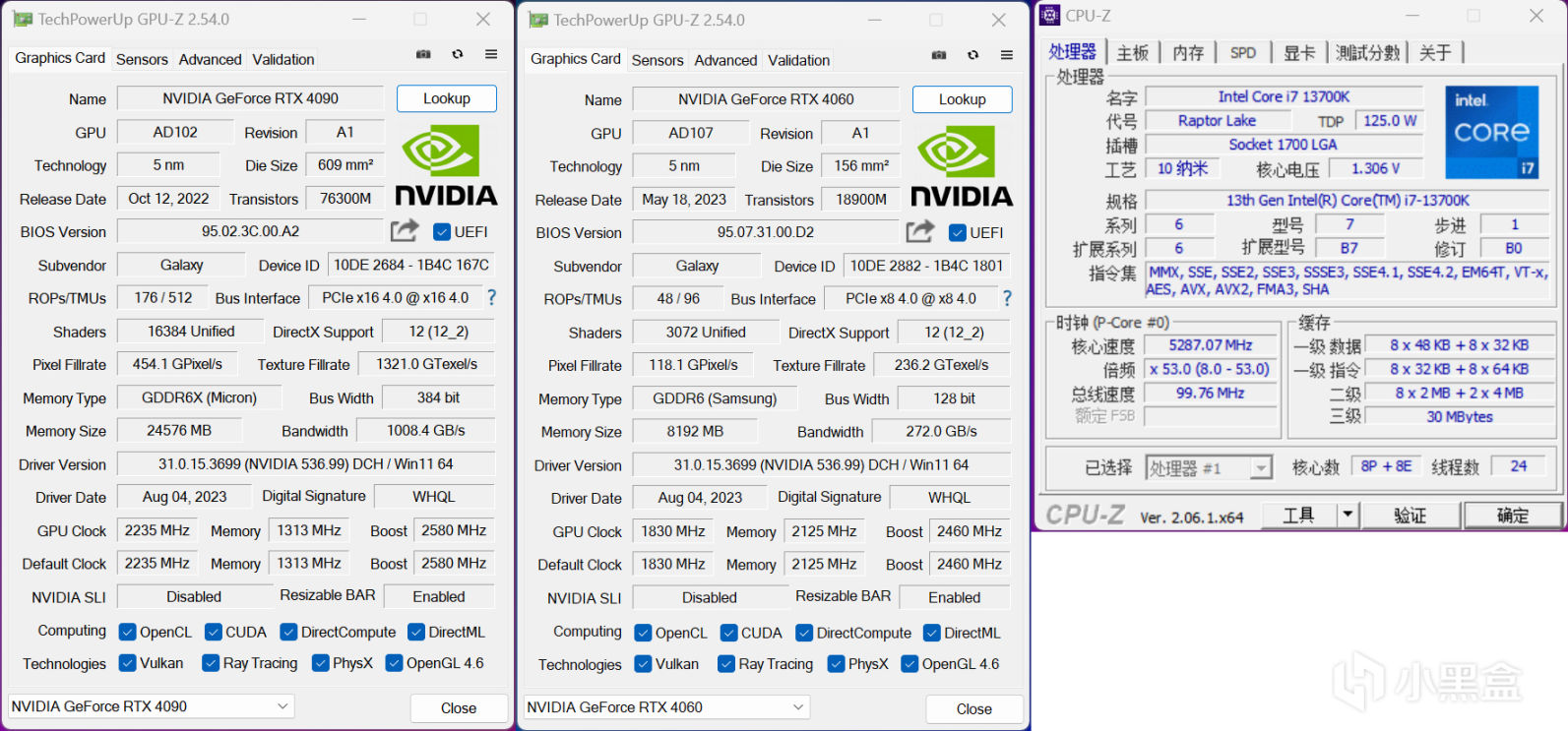Click NVIDIA logo in RTX 4090 window
The image size is (1568, 731).
coord(446,165)
